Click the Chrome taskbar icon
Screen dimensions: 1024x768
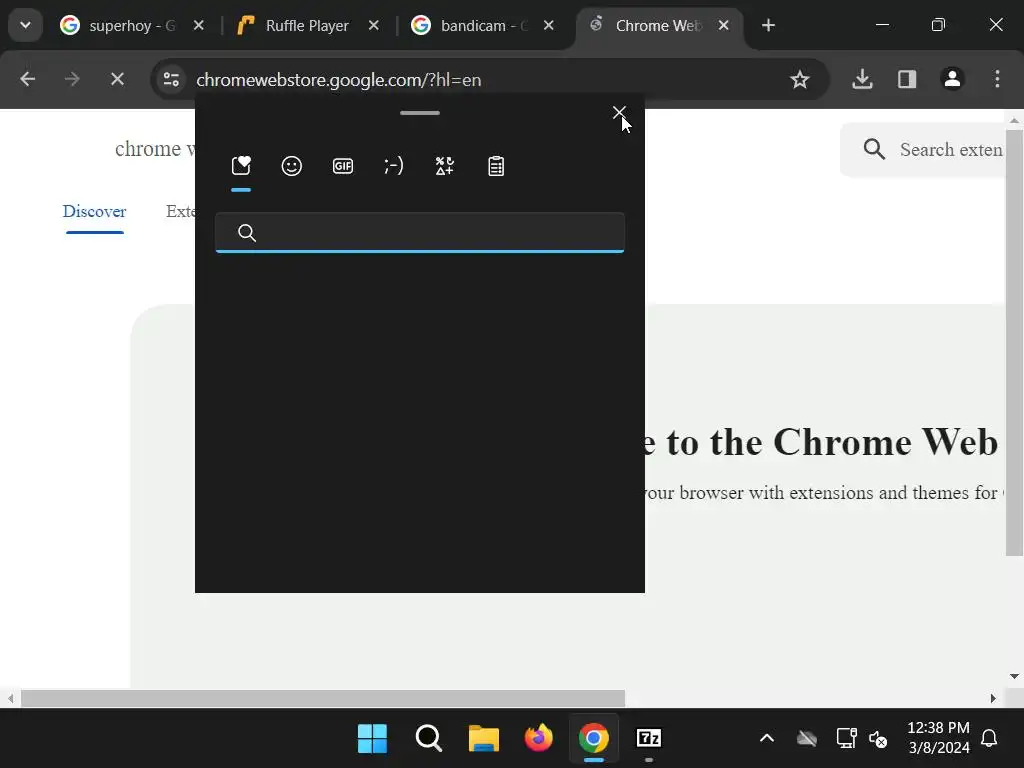click(x=593, y=739)
